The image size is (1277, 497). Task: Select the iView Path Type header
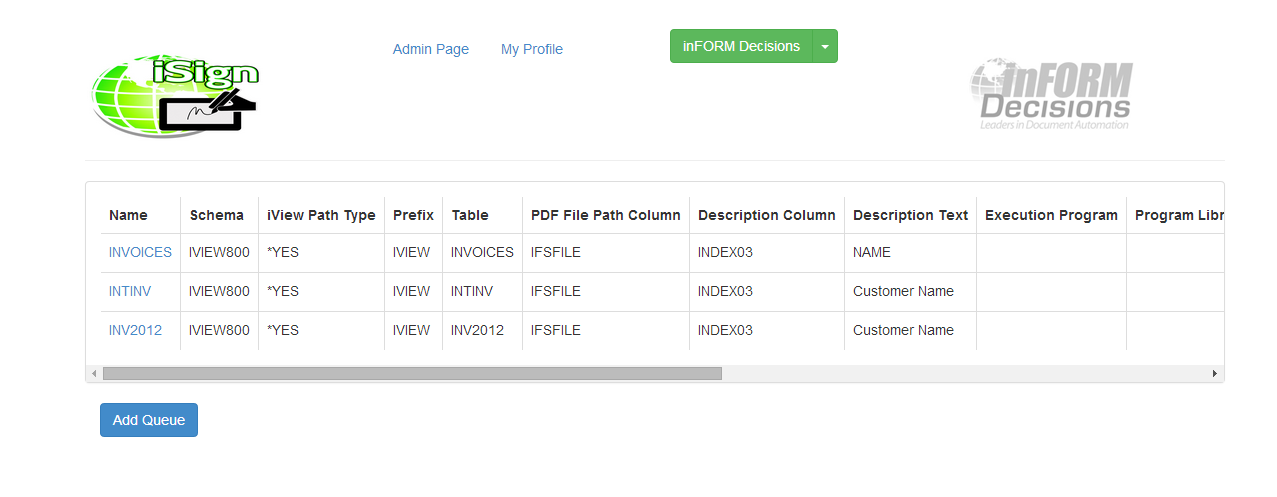[321, 215]
